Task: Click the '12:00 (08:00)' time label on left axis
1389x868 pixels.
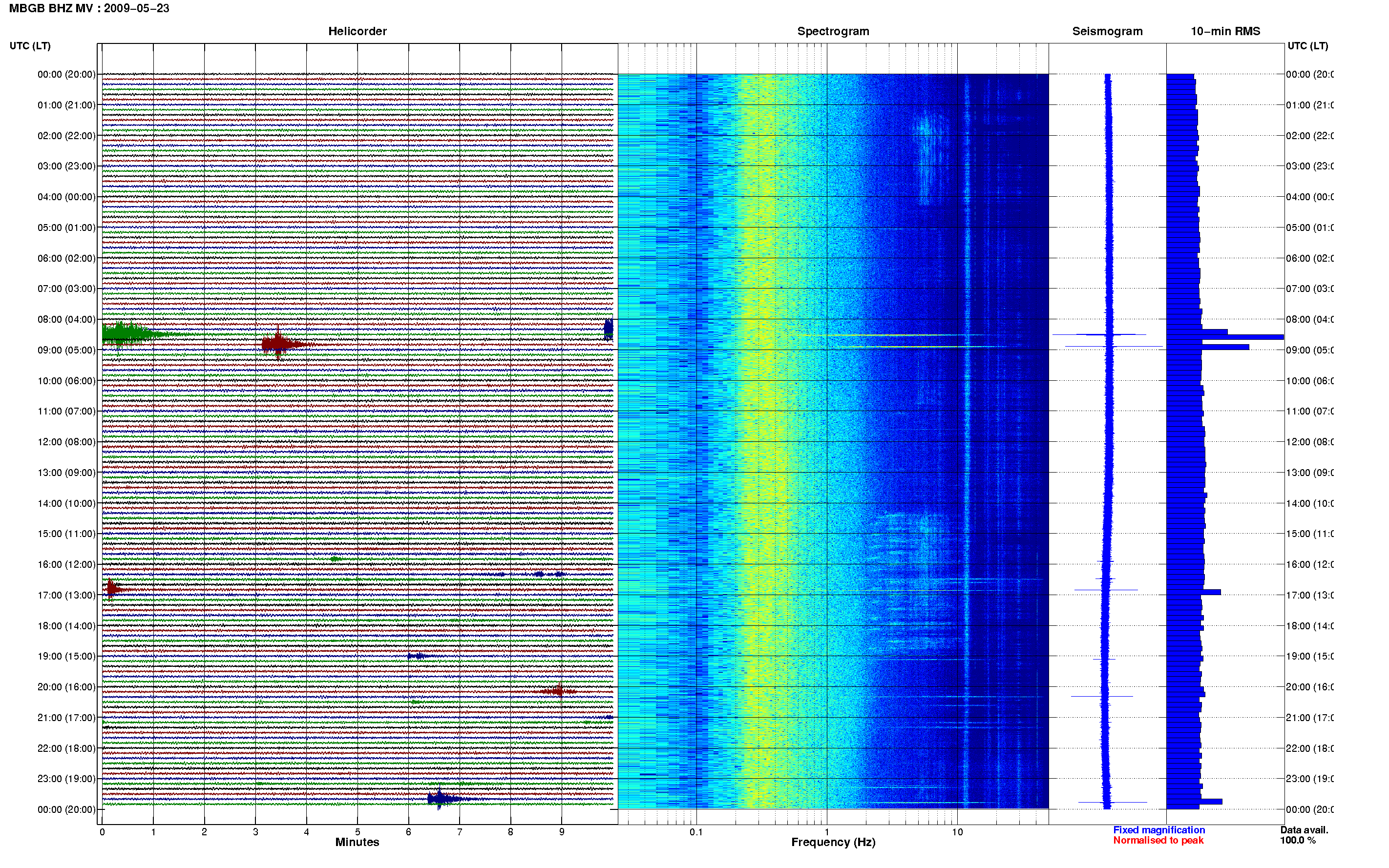Action: (66, 442)
